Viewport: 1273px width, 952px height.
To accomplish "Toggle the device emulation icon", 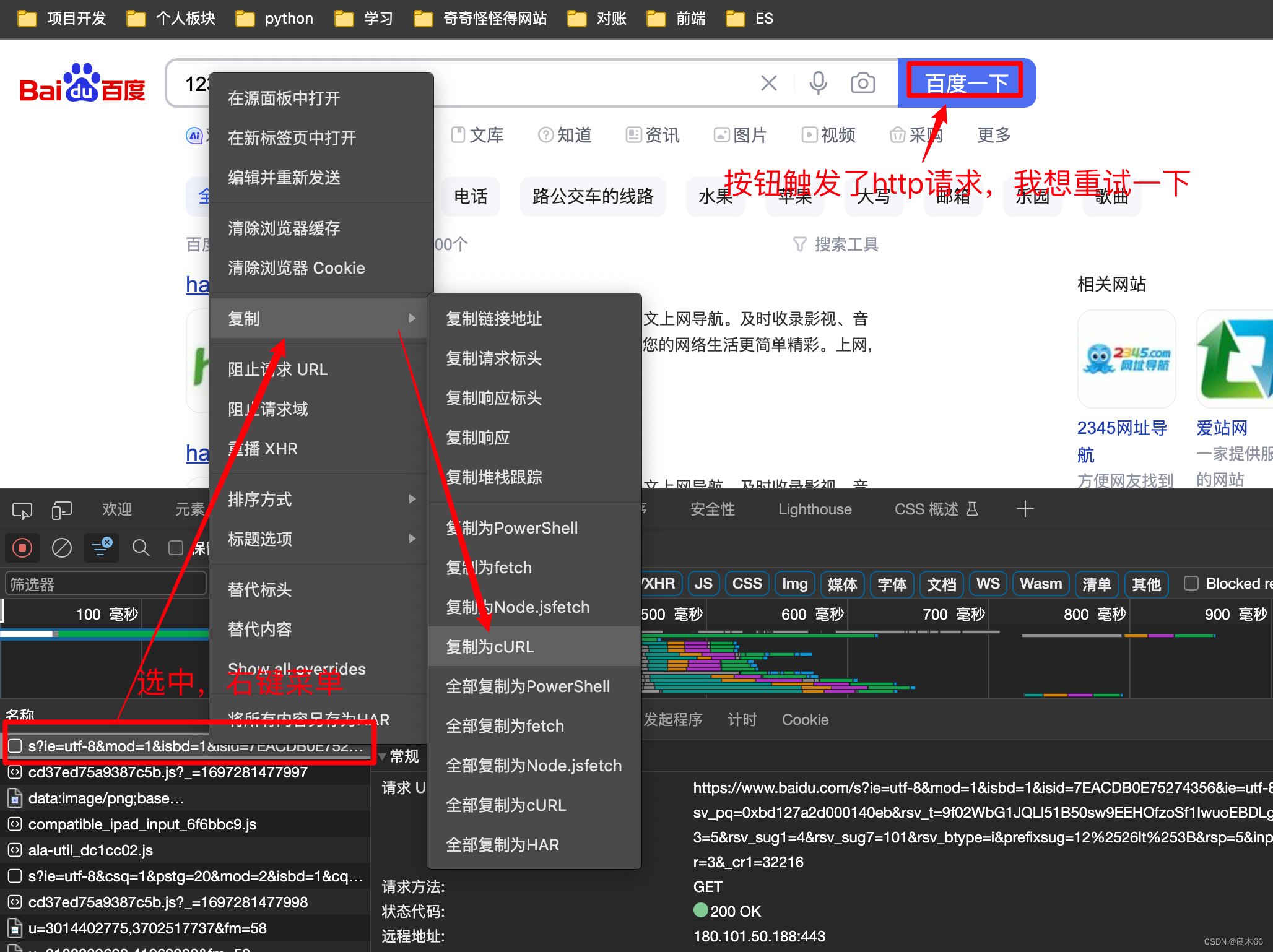I will [x=62, y=510].
